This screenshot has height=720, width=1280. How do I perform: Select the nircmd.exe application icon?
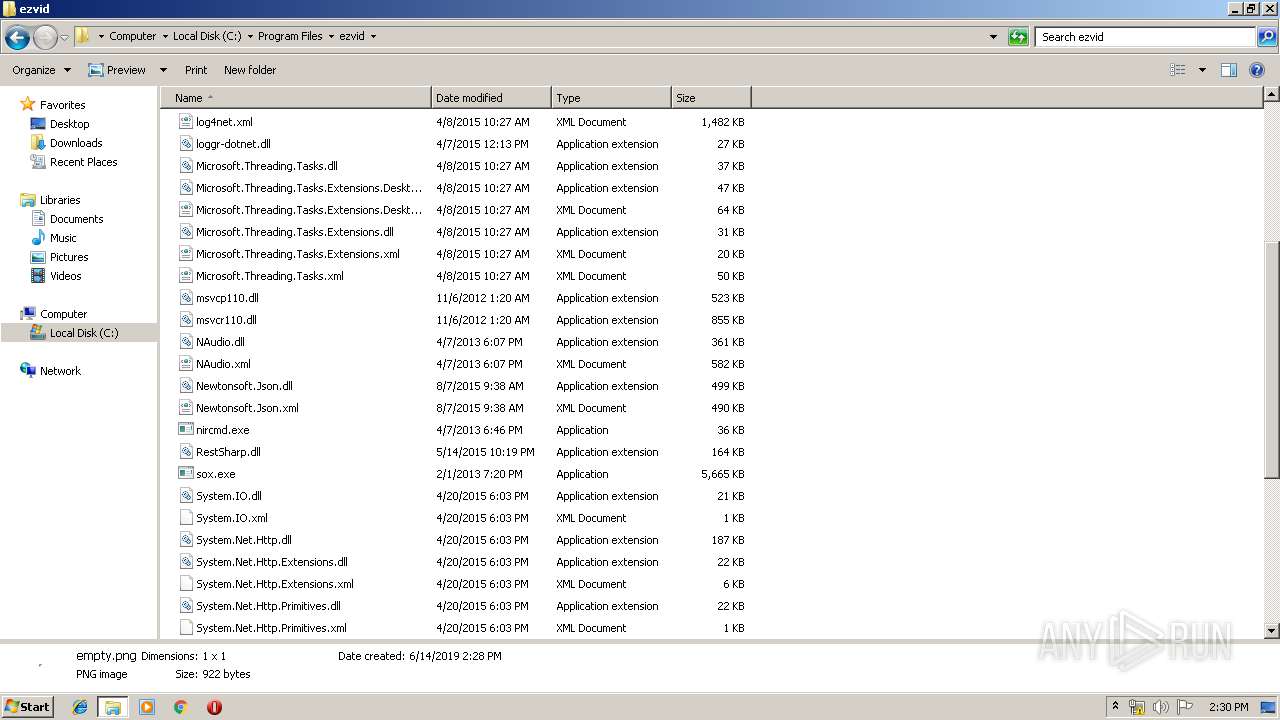click(185, 430)
